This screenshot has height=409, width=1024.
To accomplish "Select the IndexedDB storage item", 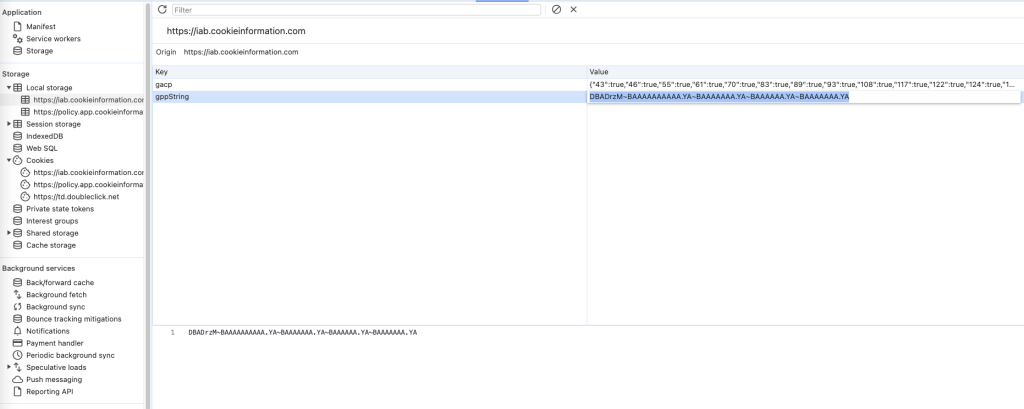I will point(45,136).
